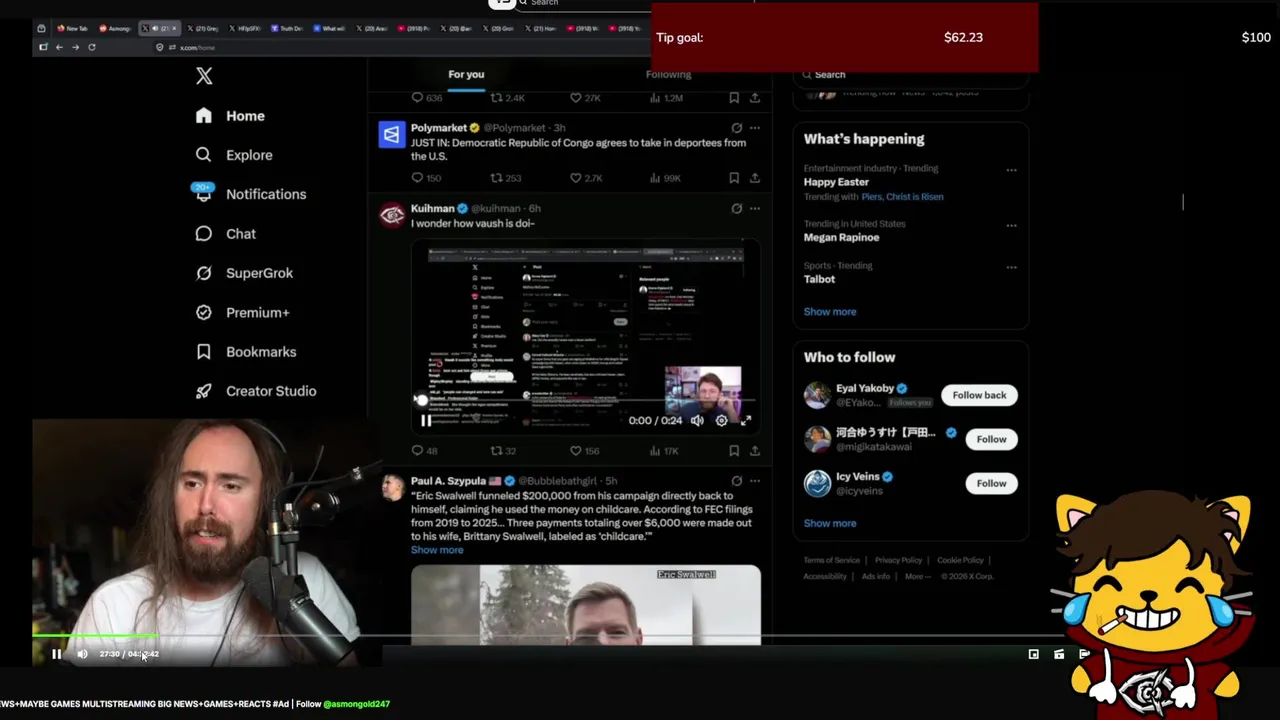
Task: Go back in browser
Action: [x=59, y=47]
